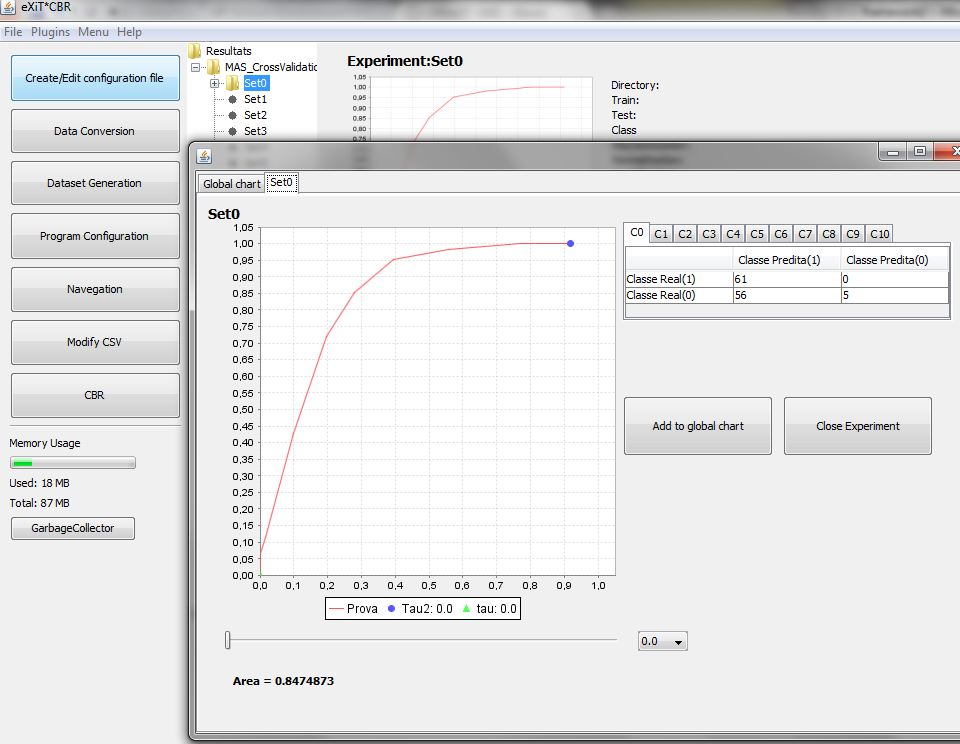Click the green tau triangle in the legend
Screen dimensions: 960x744
[x=467, y=609]
